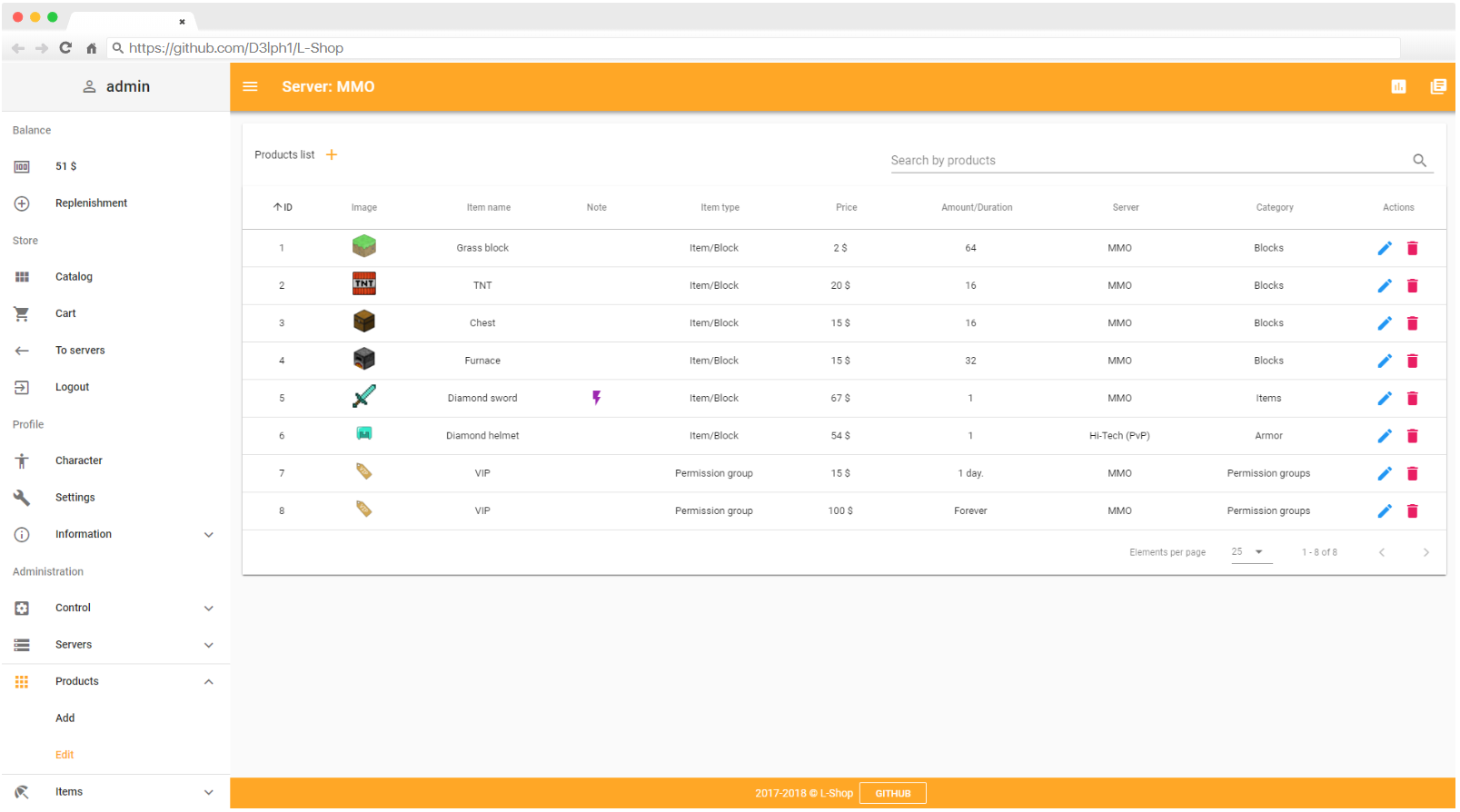Sort by the Category column header
Image resolution: width=1460 pixels, height=812 pixels.
(x=1274, y=208)
